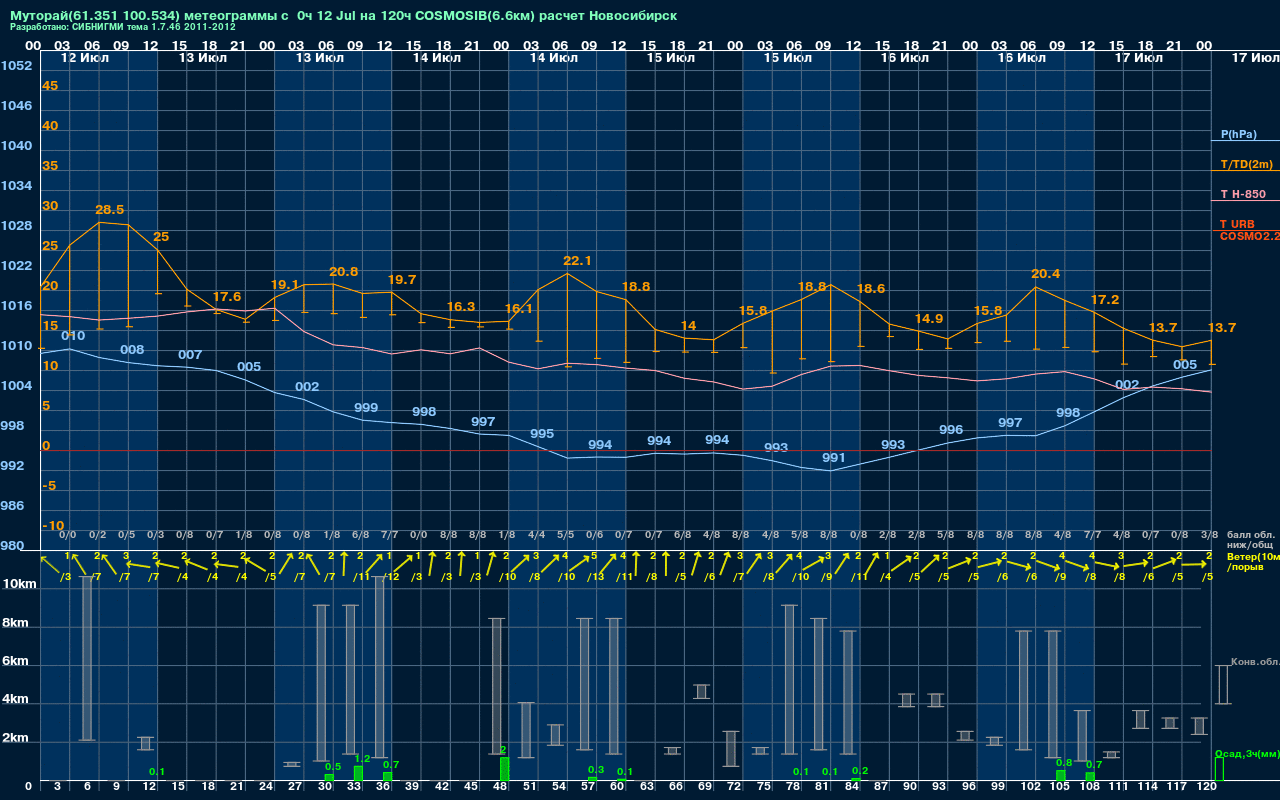
Task: Click the T URB legend entry
Action: (x=1237, y=224)
